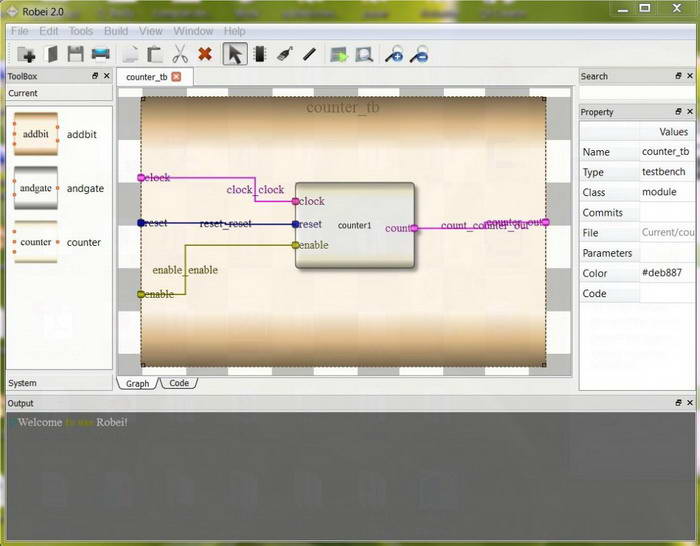Click the red X delete icon
The width and height of the screenshot is (700, 546).
[x=205, y=54]
